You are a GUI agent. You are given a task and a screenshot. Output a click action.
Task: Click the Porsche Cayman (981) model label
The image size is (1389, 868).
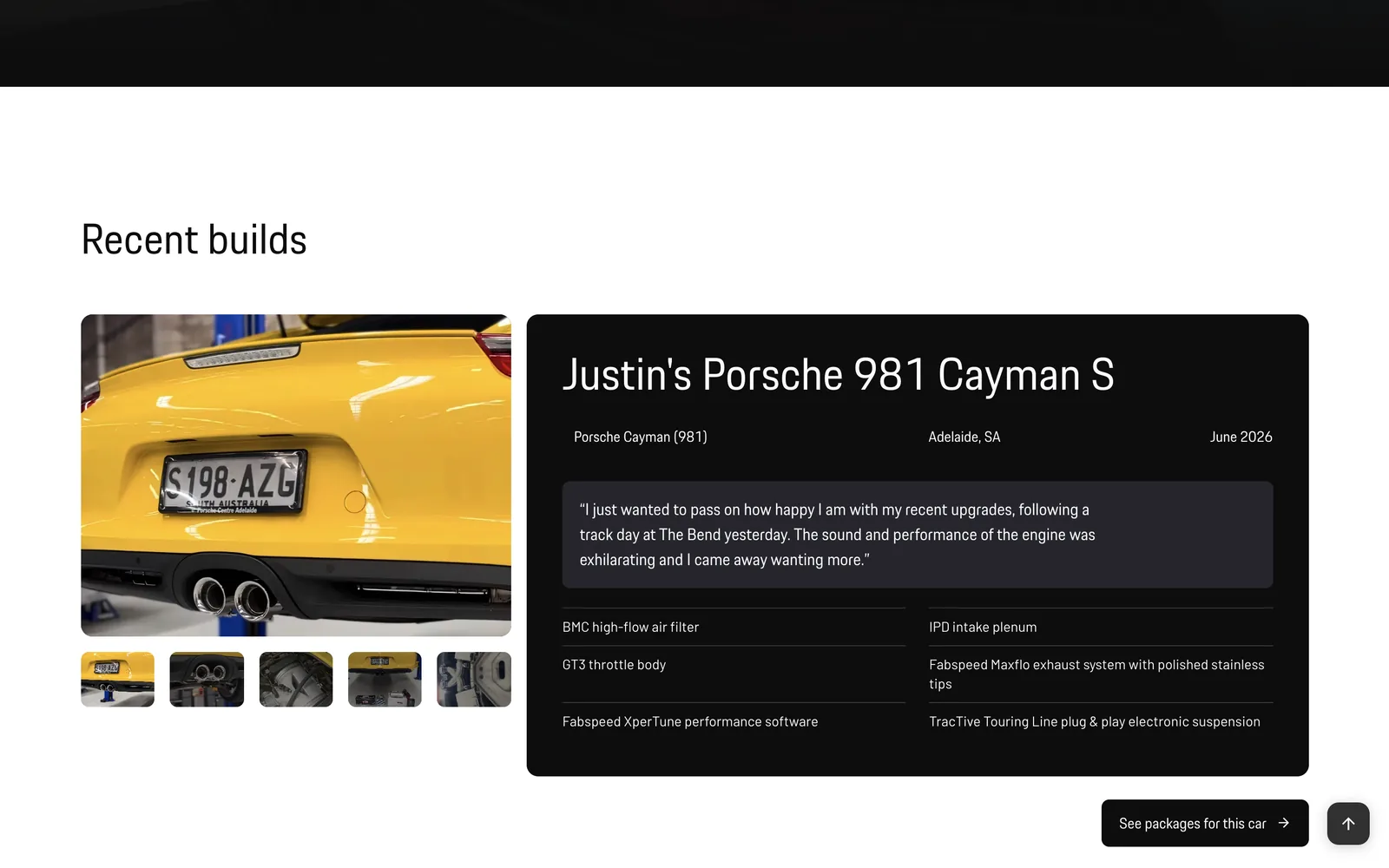coord(641,437)
